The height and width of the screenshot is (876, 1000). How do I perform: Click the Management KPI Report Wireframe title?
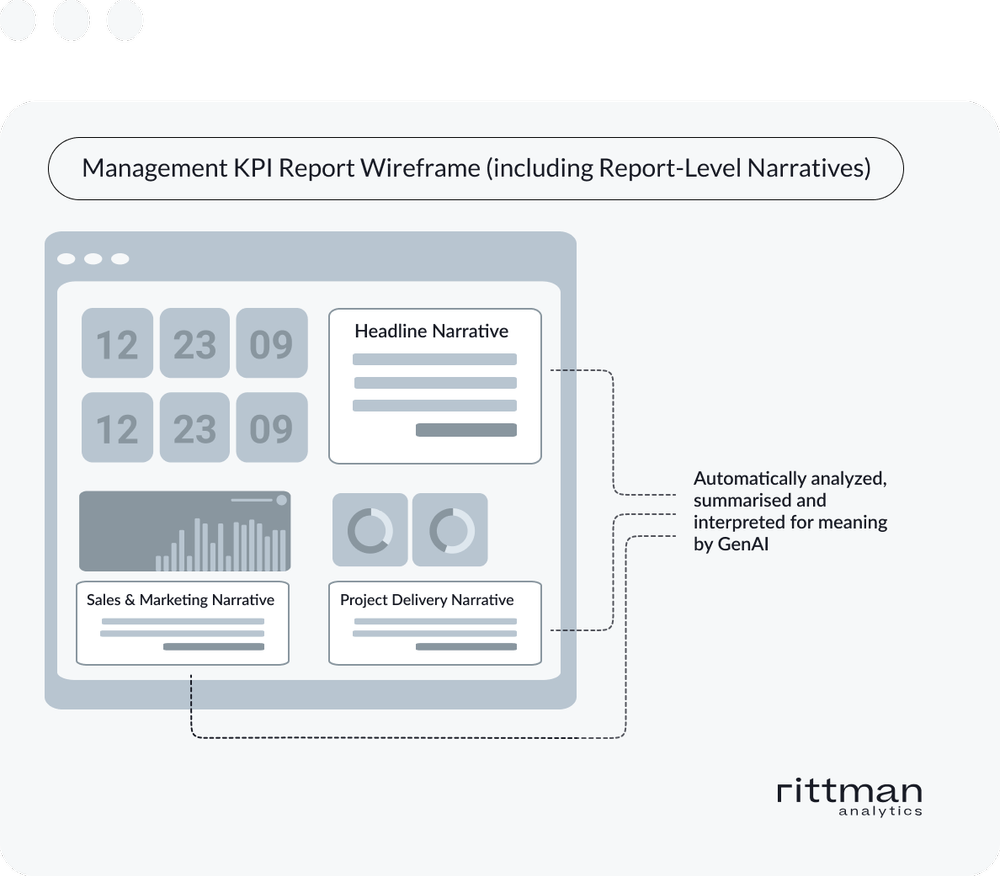point(476,168)
